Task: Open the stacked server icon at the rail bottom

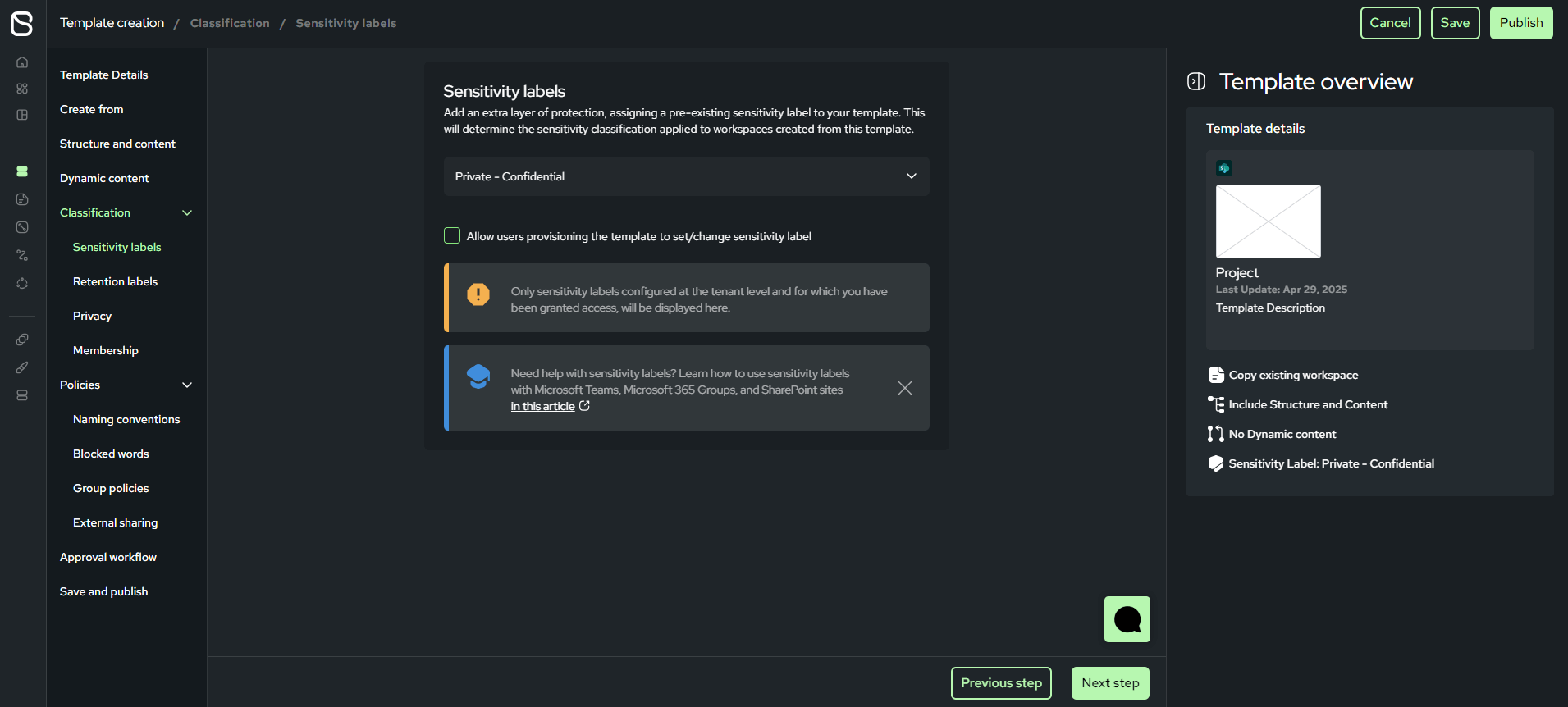Action: 22,395
